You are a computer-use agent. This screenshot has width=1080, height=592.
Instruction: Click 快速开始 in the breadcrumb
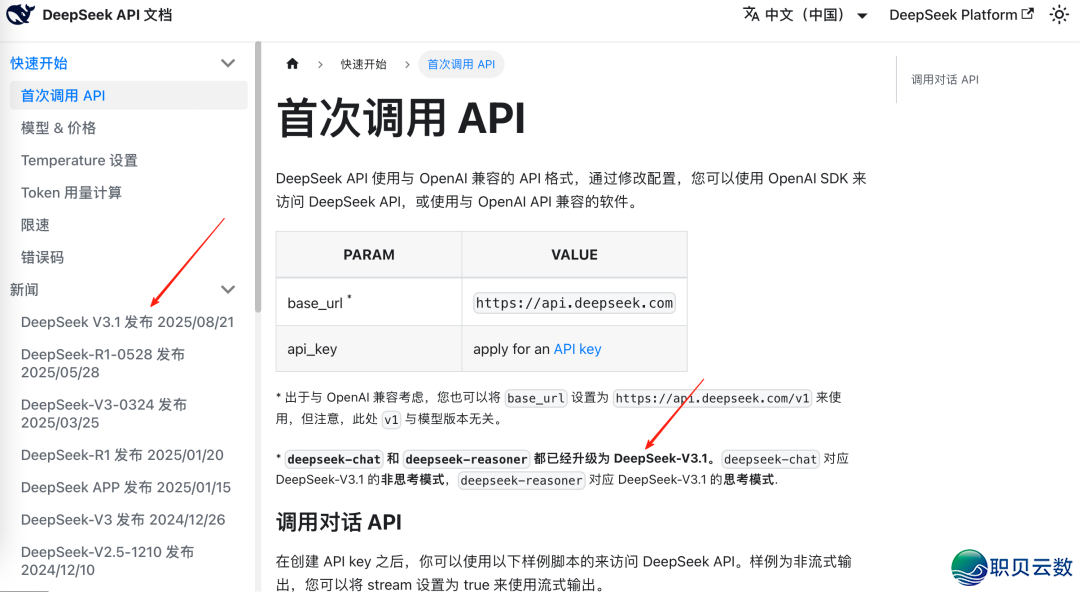click(364, 64)
